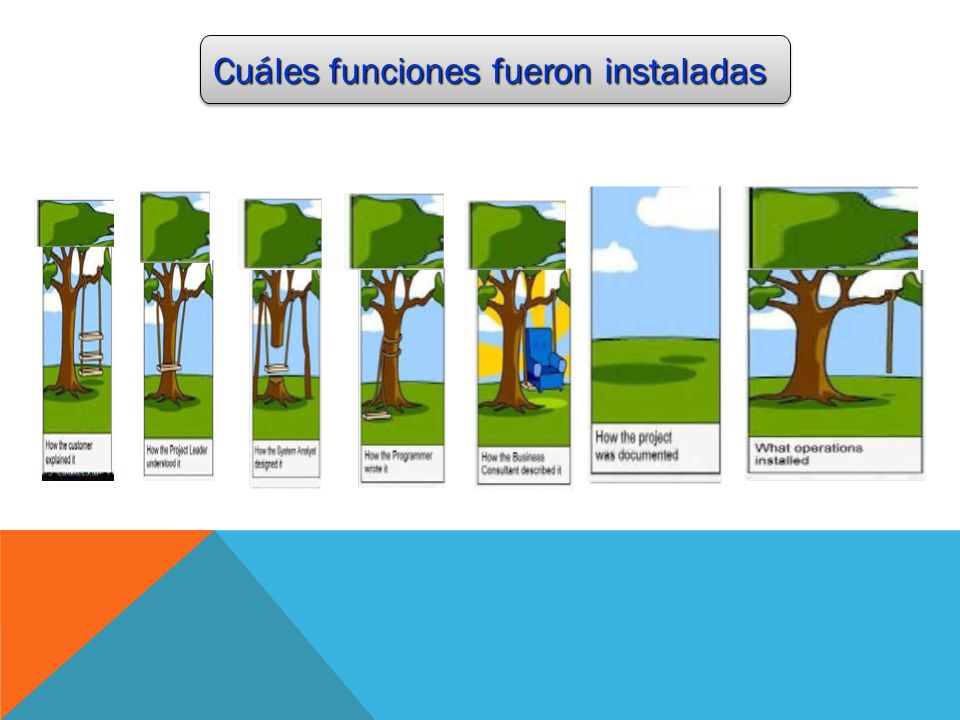This screenshot has height=720, width=960.
Task: Click the caption 'What operations installed'
Action: coord(808,454)
